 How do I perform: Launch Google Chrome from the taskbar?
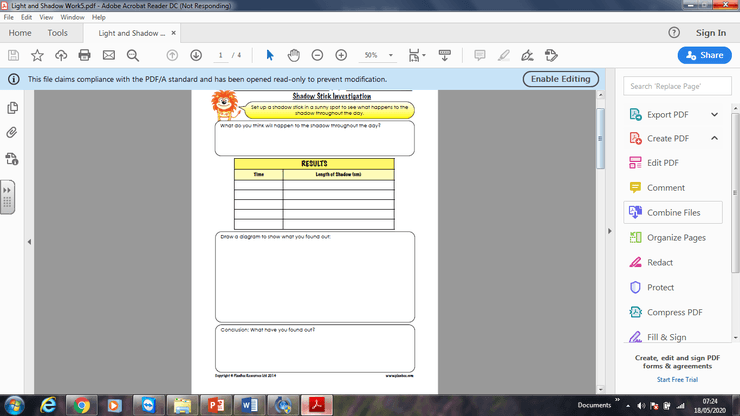click(x=82, y=406)
